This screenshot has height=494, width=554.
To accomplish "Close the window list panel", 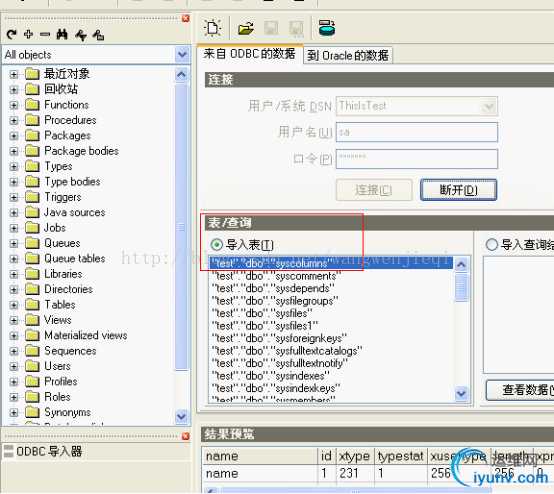I will tap(185, 436).
